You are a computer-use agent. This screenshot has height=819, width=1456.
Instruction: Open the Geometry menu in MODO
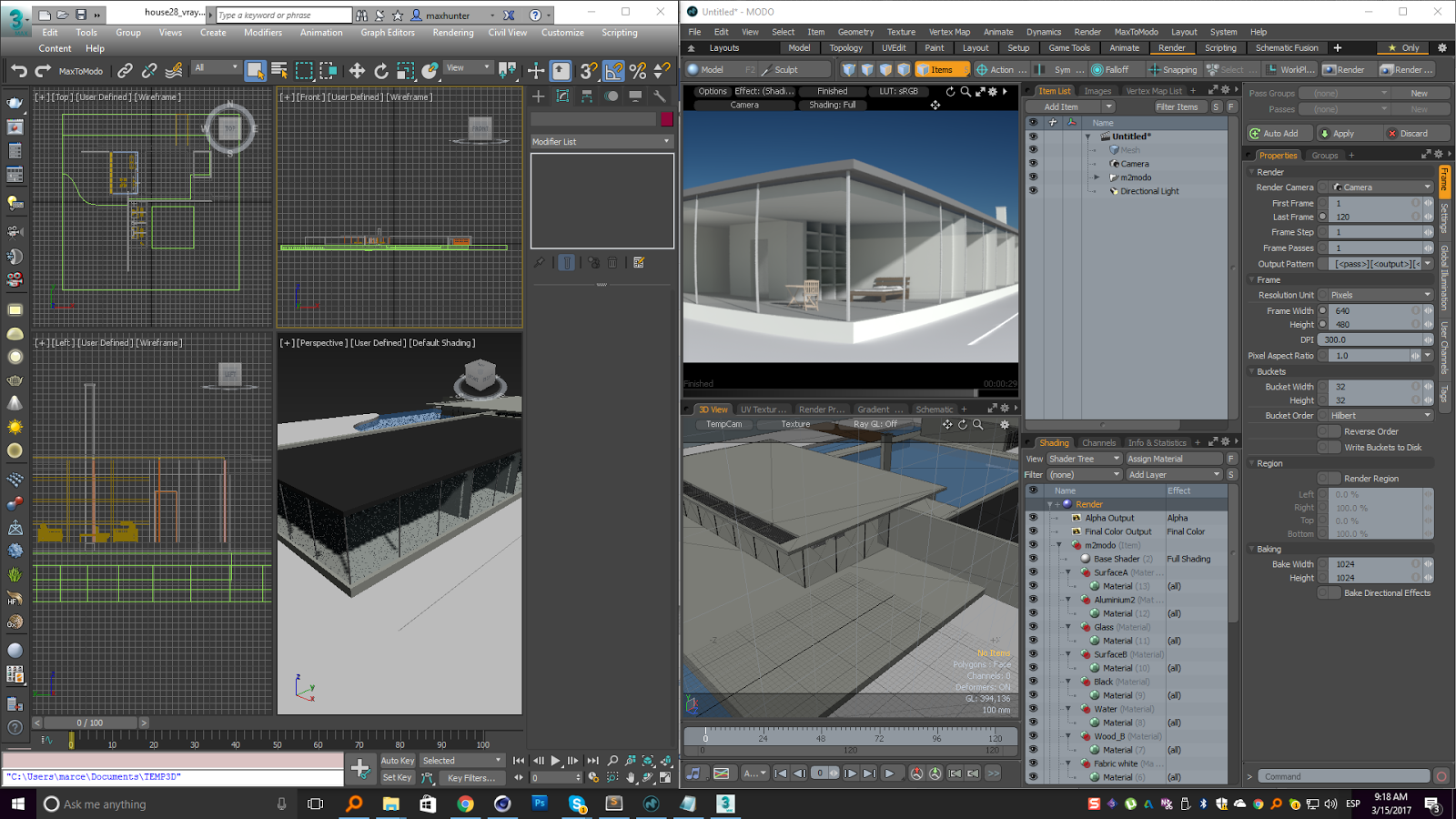tap(855, 32)
